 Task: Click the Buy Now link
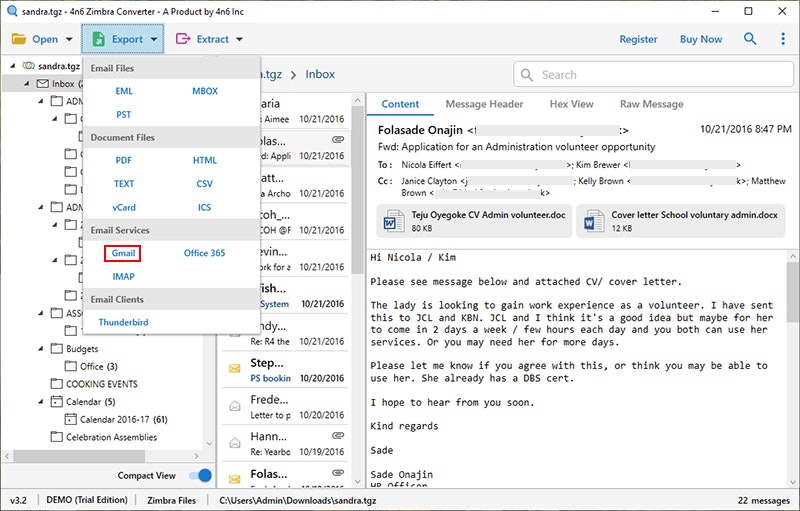tap(701, 39)
